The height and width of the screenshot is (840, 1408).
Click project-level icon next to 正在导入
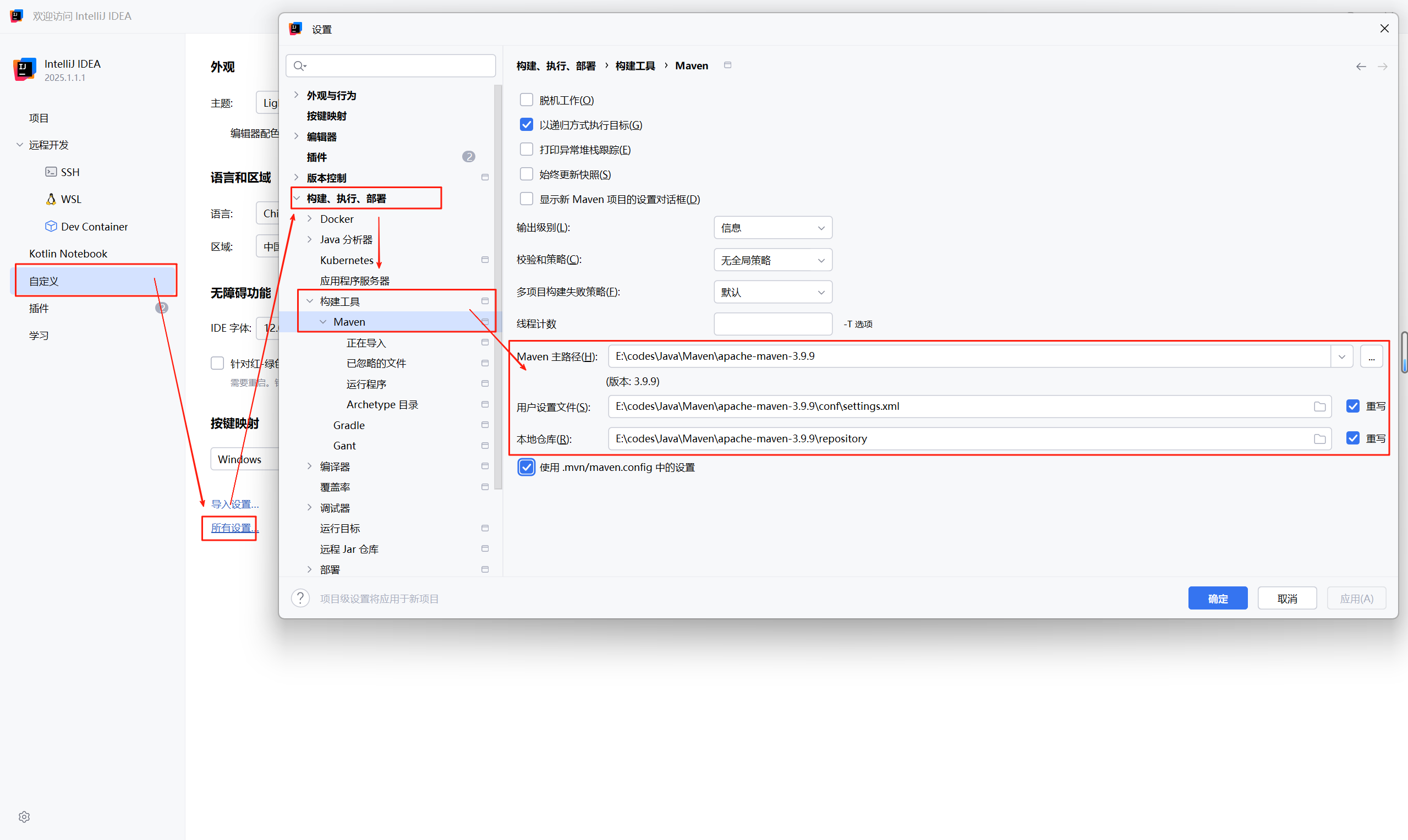click(x=485, y=343)
